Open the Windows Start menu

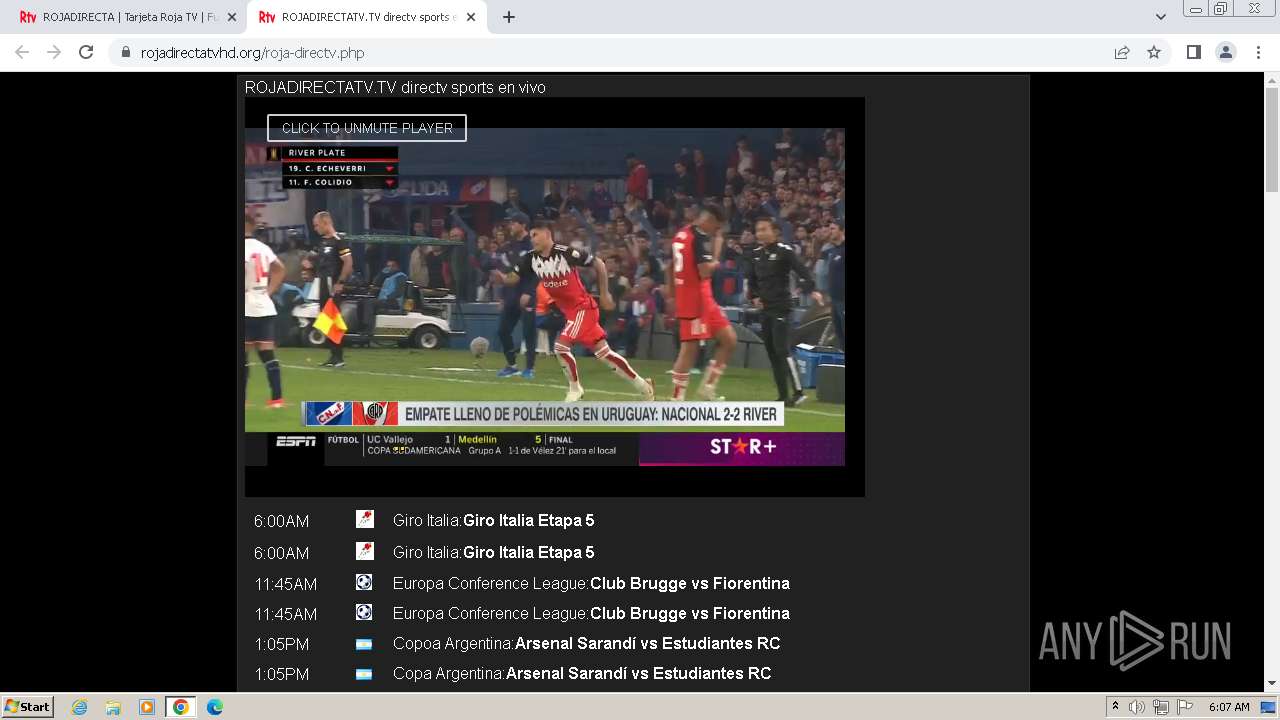[x=27, y=707]
